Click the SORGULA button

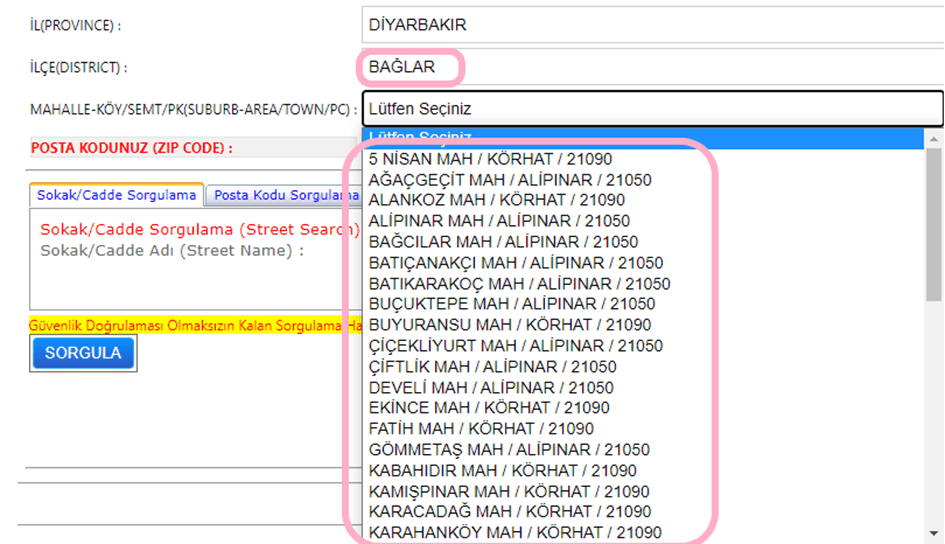pos(83,353)
